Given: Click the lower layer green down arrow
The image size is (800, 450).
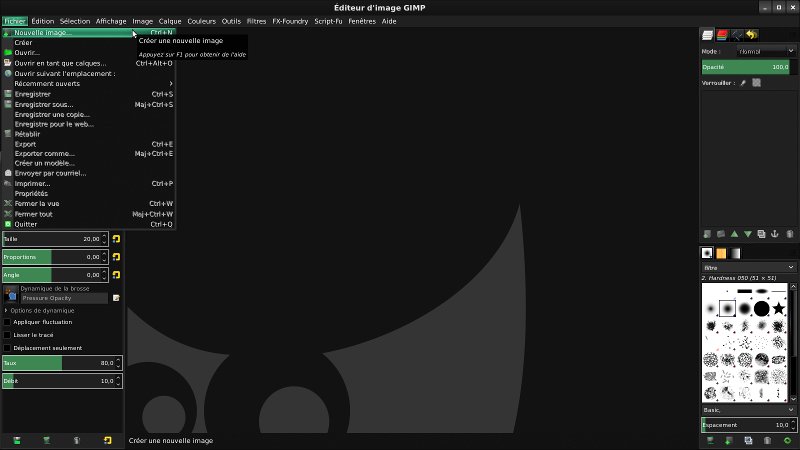Looking at the screenshot, I should coord(747,234).
